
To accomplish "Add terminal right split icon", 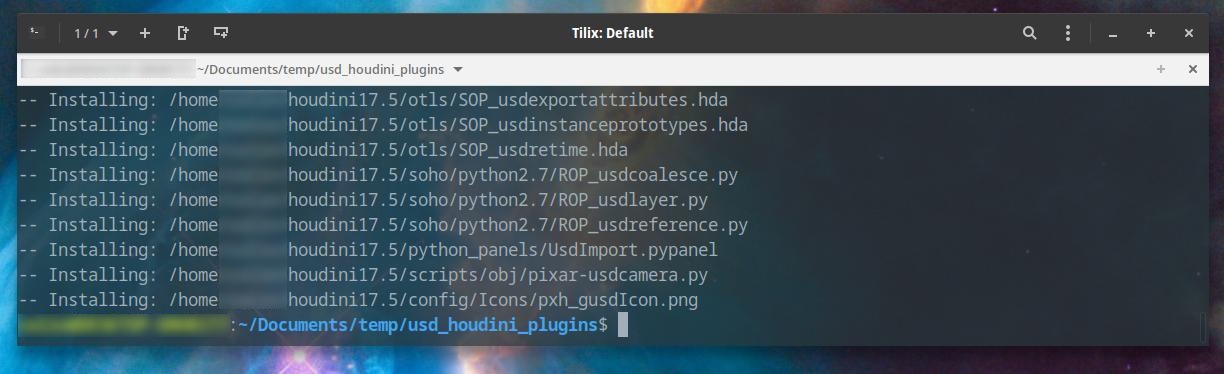I will tap(183, 33).
